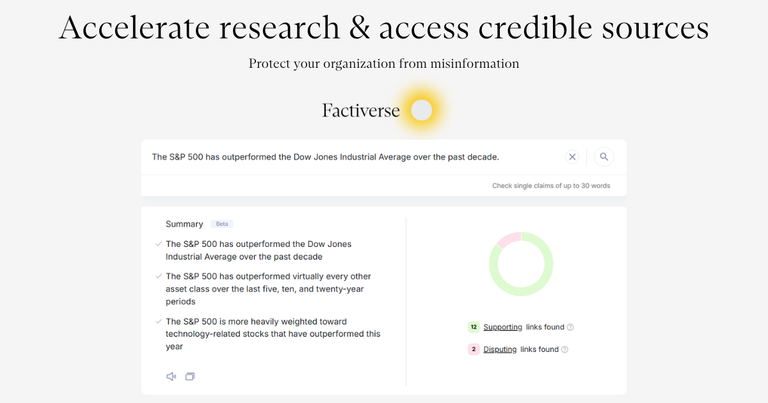Click the Summary heading

pos(184,224)
